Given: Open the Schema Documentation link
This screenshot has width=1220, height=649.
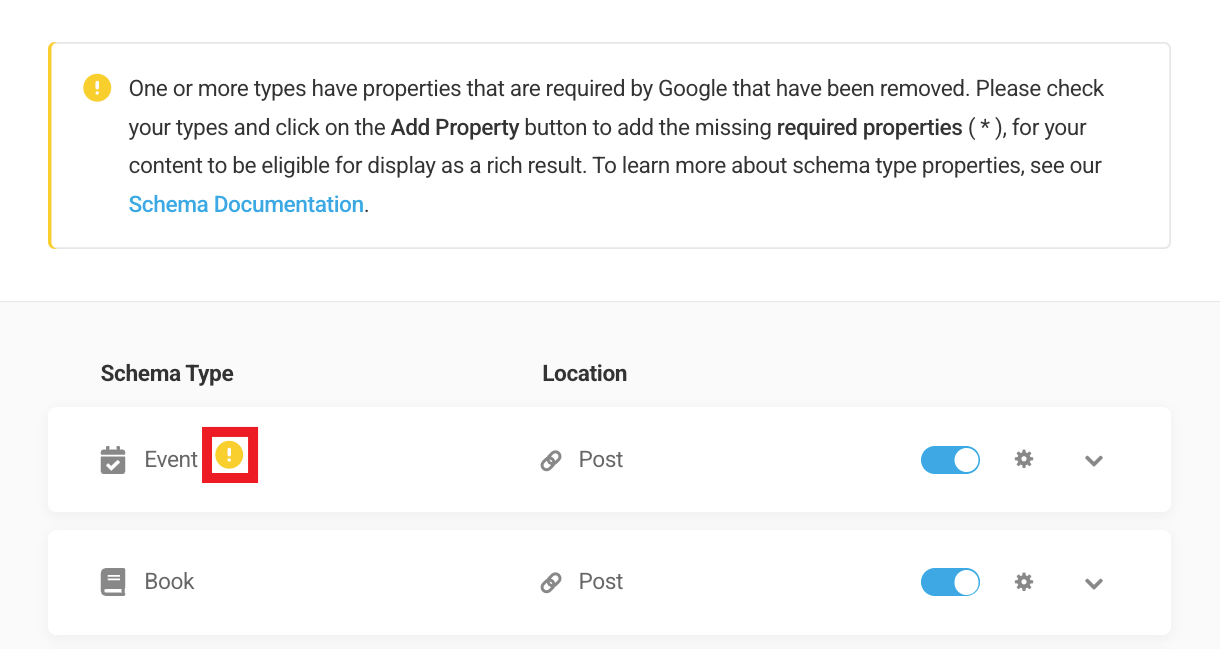Looking at the screenshot, I should [x=246, y=204].
